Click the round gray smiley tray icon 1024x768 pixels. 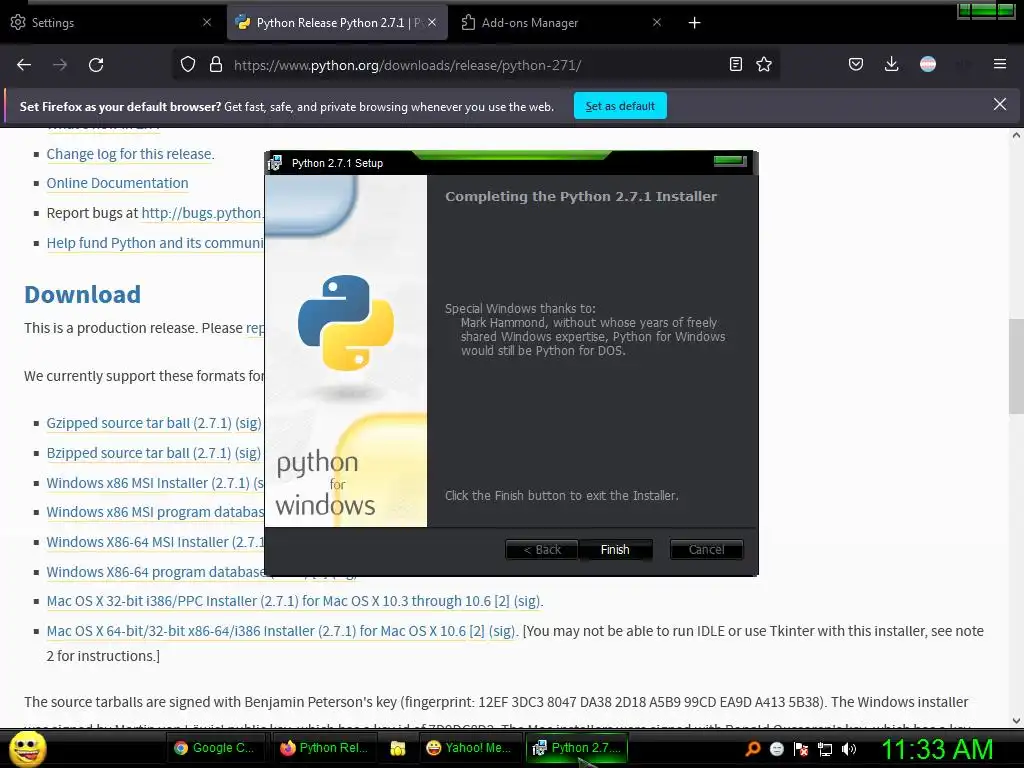pos(776,749)
